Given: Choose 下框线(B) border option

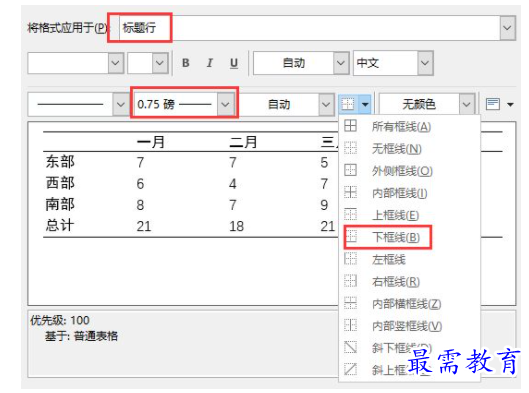Looking at the screenshot, I should 409,237.
